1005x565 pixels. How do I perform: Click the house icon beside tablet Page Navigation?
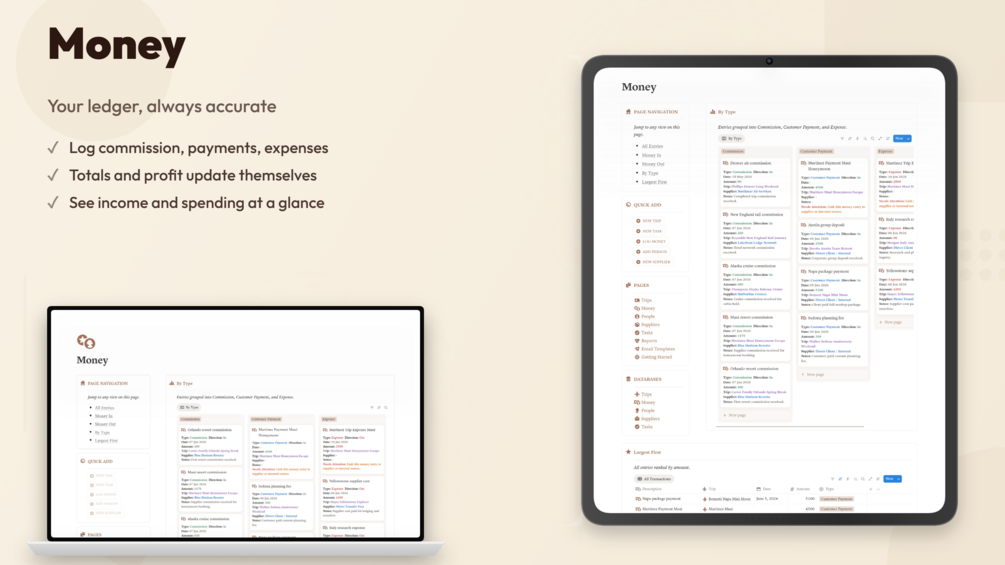click(628, 111)
